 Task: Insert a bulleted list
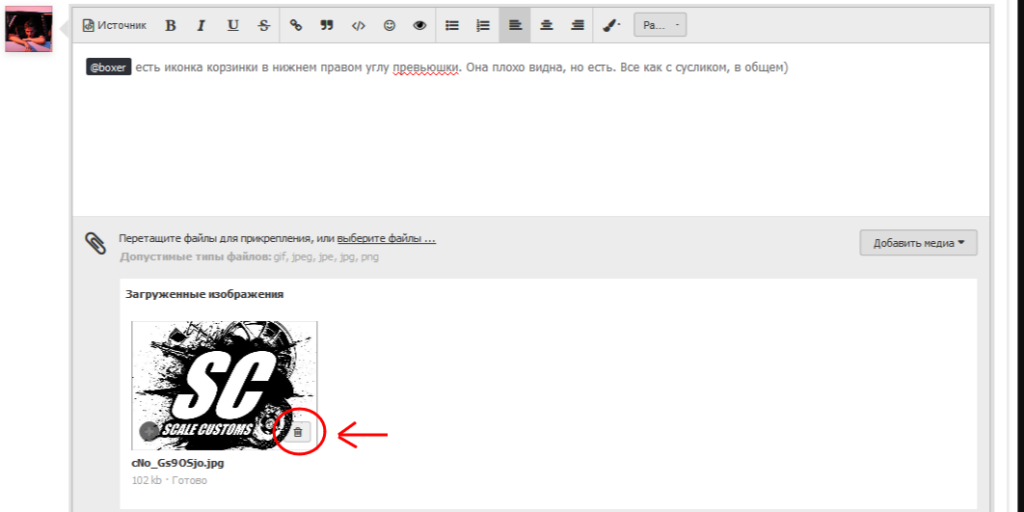coord(452,25)
